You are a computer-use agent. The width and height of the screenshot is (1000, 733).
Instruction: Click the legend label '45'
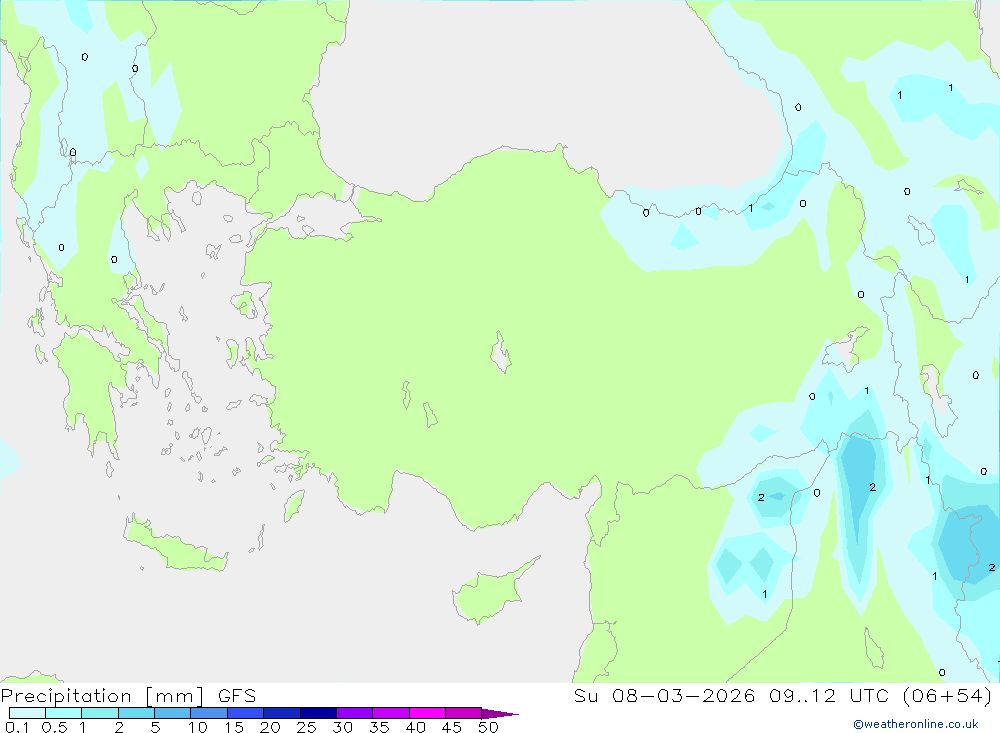(x=452, y=727)
